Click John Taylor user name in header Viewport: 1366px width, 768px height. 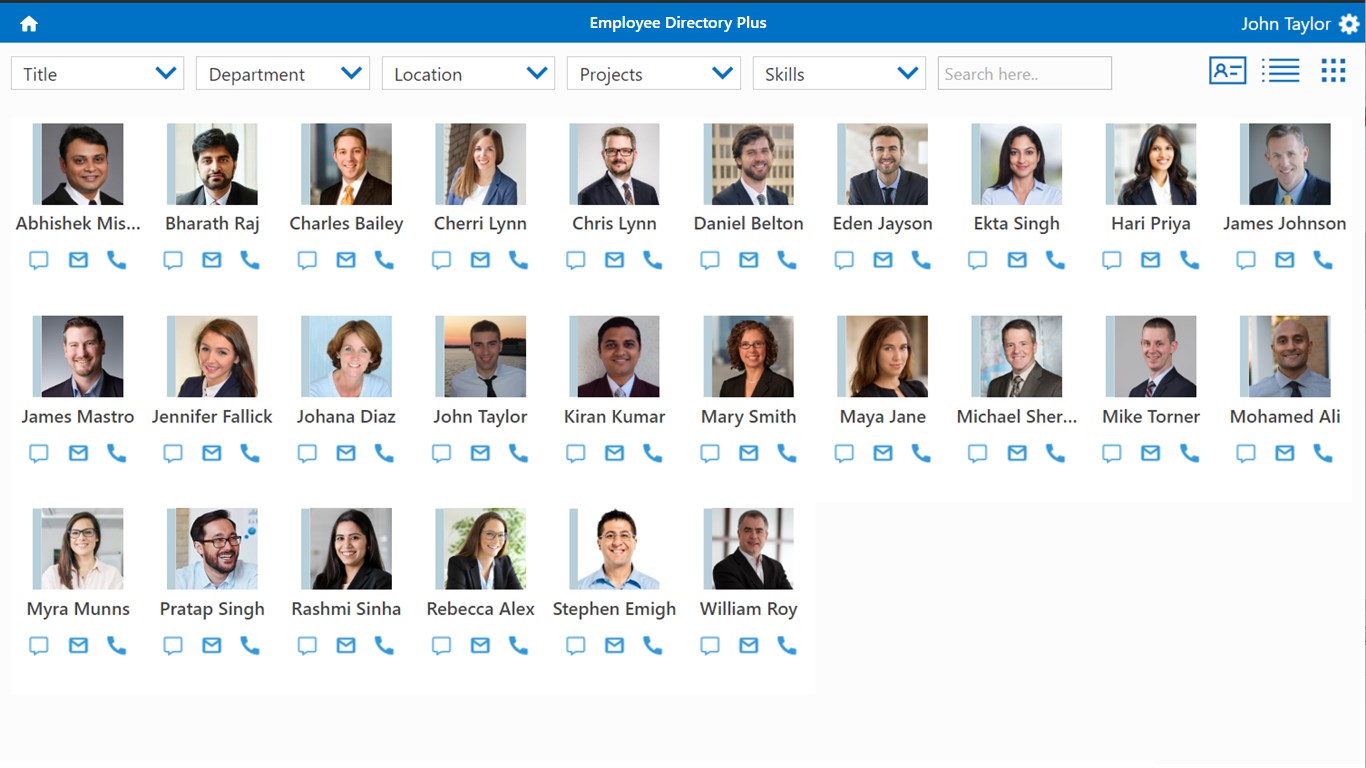1286,24
